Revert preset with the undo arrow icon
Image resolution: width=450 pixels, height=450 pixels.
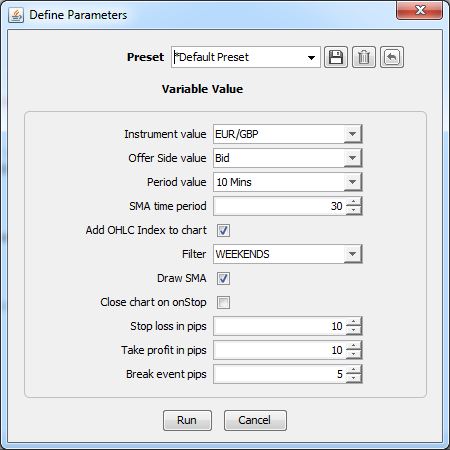[x=392, y=57]
